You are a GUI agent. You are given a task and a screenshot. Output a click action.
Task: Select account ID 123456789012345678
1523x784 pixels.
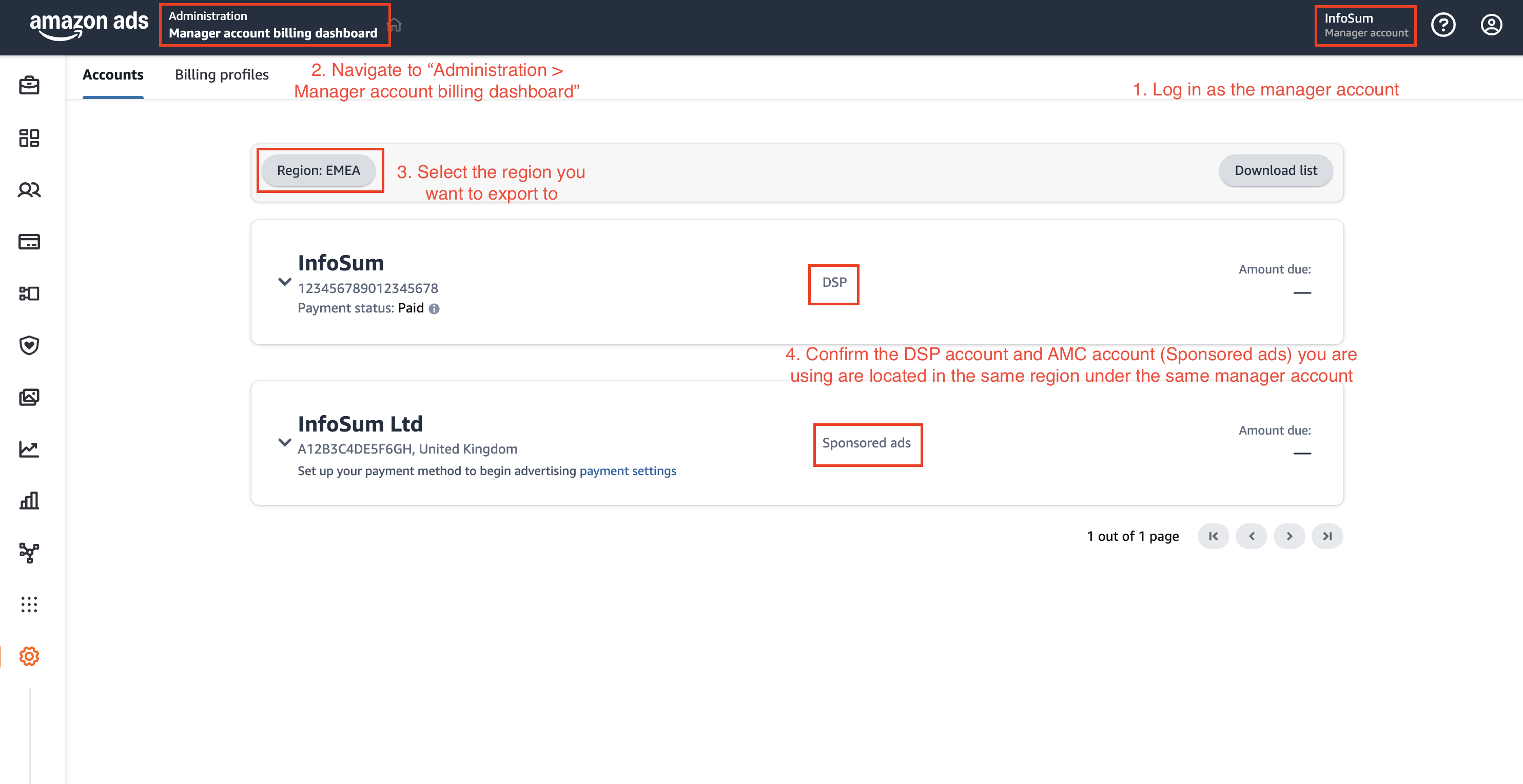pos(368,288)
